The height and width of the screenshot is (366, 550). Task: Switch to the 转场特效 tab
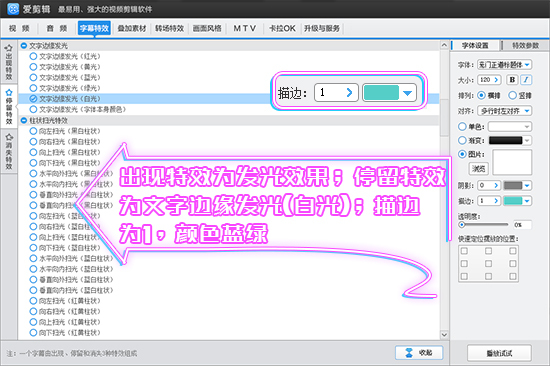[x=169, y=28]
